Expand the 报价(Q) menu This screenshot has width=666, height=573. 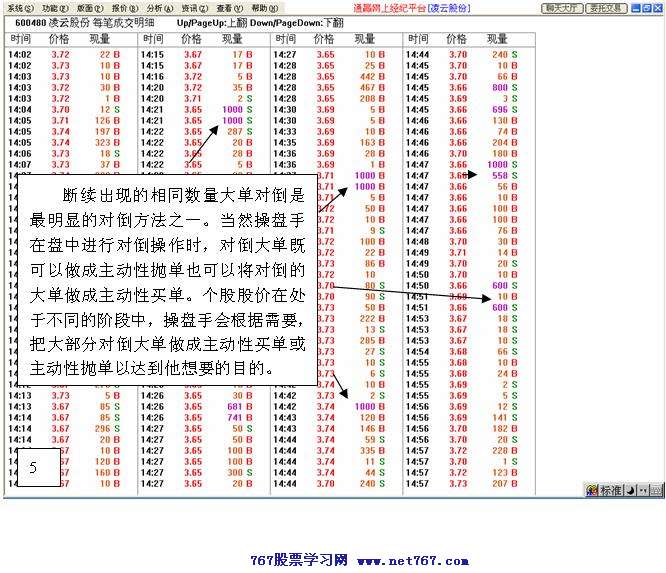point(124,7)
